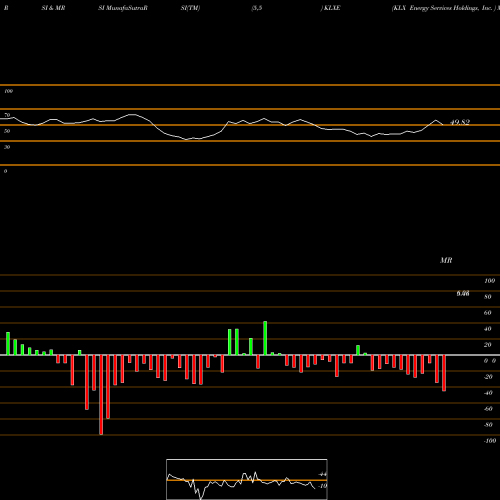Click the -44 label in mini chart

(x=323, y=474)
